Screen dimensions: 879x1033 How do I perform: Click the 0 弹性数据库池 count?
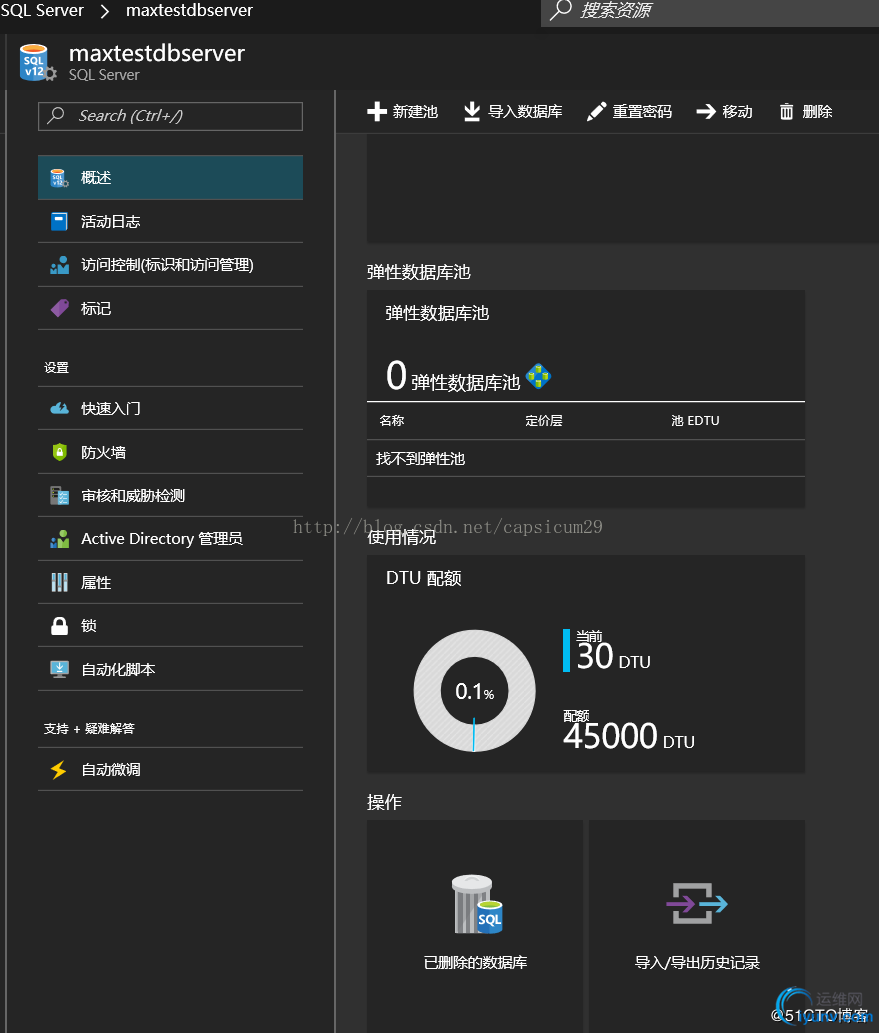coord(453,376)
